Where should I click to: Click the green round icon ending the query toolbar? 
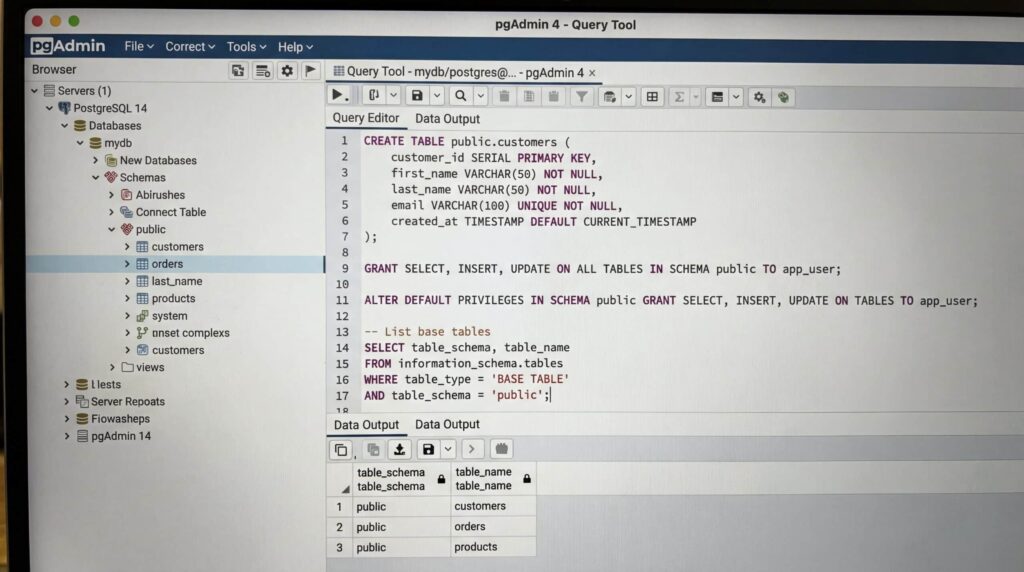click(783, 97)
